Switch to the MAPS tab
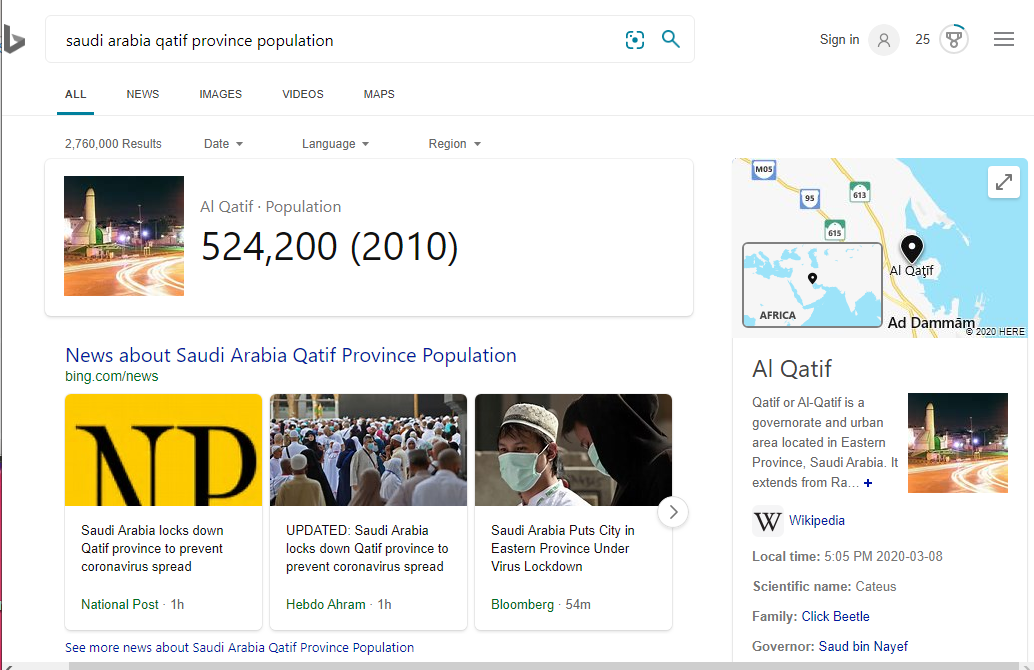The image size is (1034, 670). tap(379, 94)
